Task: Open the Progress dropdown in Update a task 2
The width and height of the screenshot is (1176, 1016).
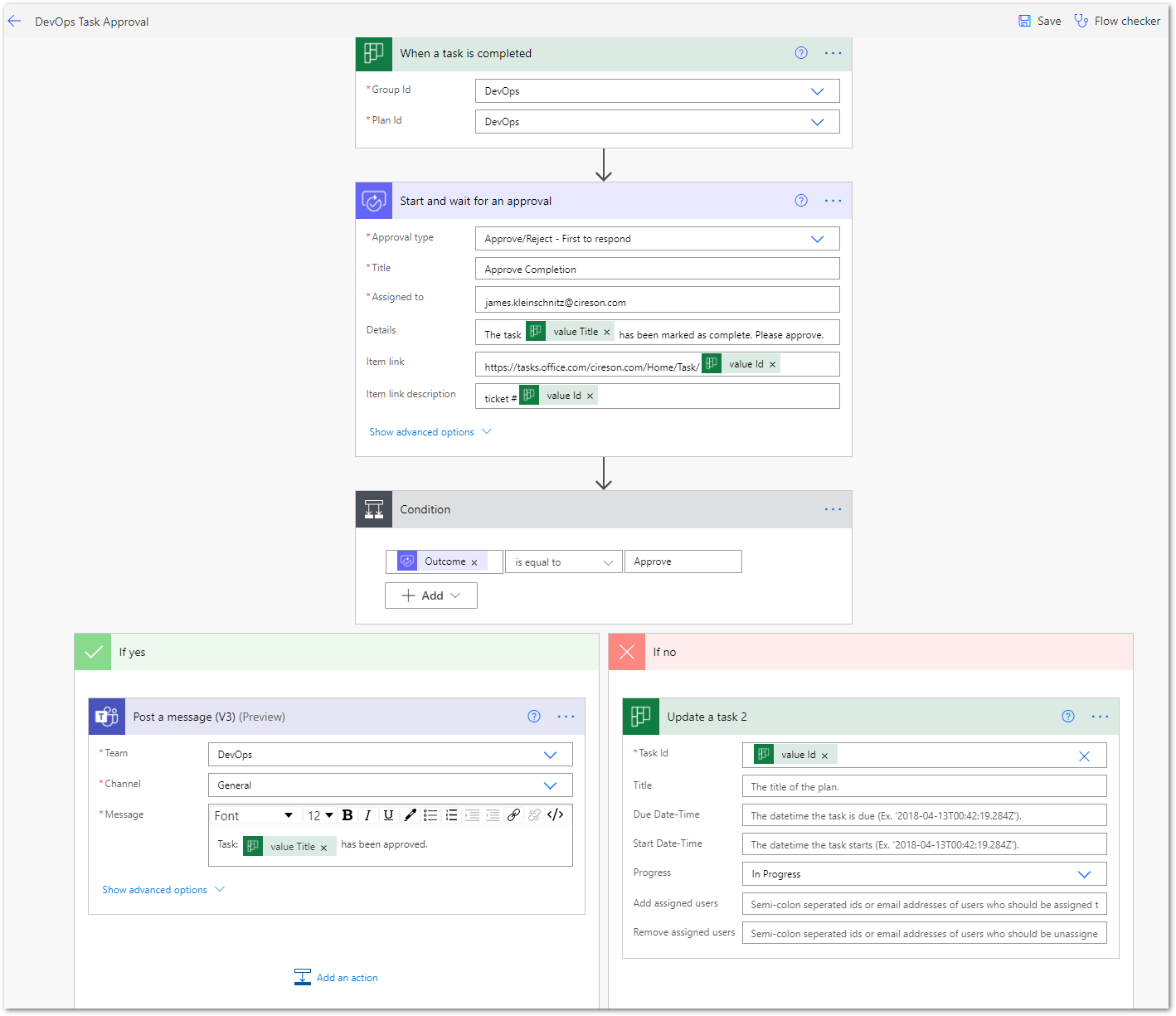Action: point(1084,873)
